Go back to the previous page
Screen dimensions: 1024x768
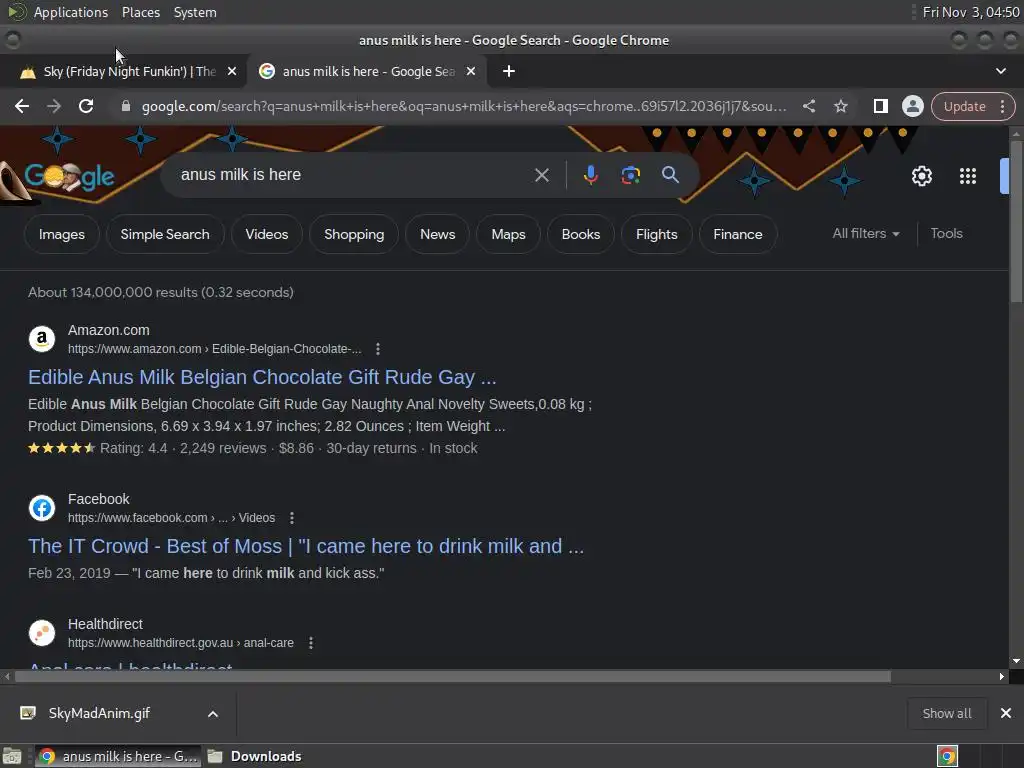22,106
